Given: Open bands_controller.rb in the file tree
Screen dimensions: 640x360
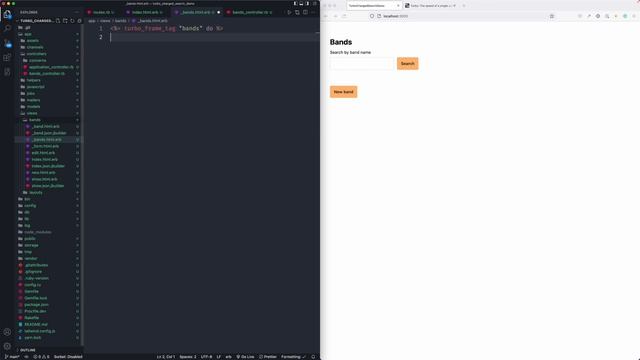Looking at the screenshot, I should (47, 73).
